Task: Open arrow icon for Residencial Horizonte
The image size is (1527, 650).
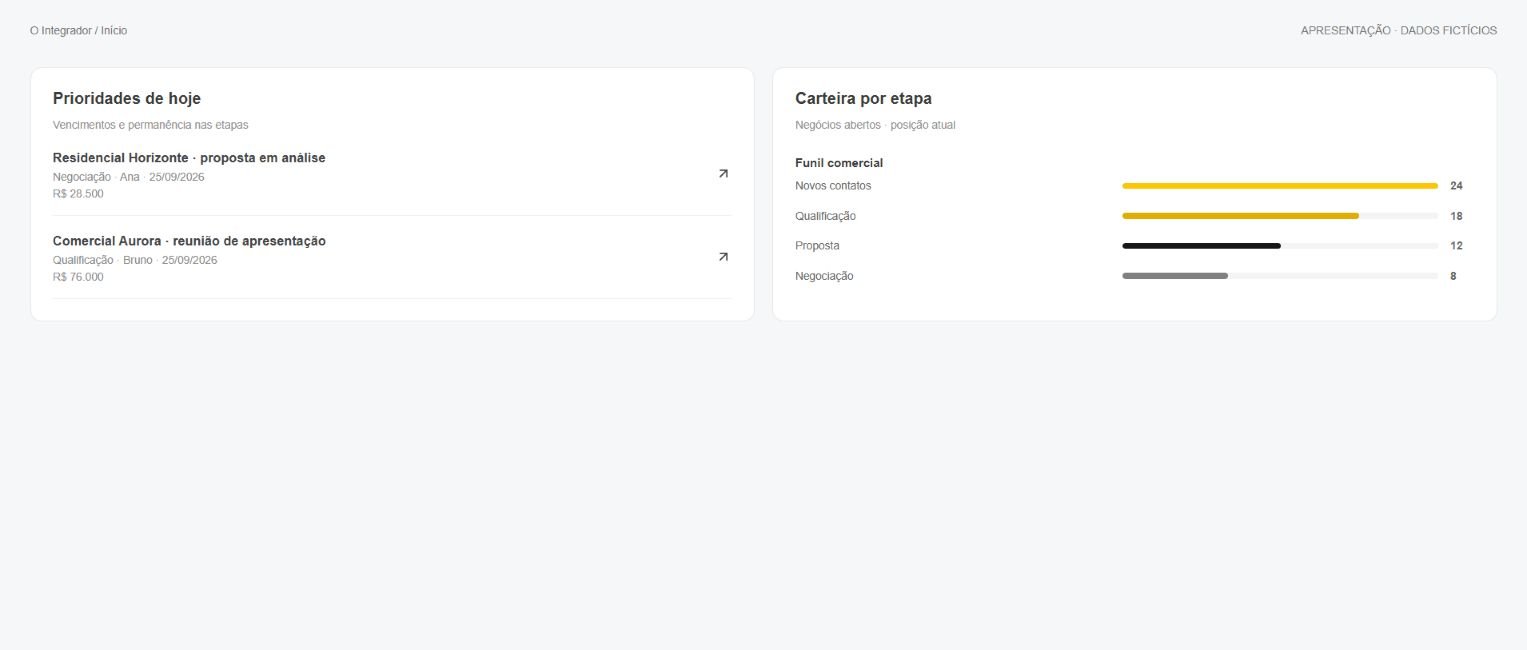Action: [x=723, y=174]
